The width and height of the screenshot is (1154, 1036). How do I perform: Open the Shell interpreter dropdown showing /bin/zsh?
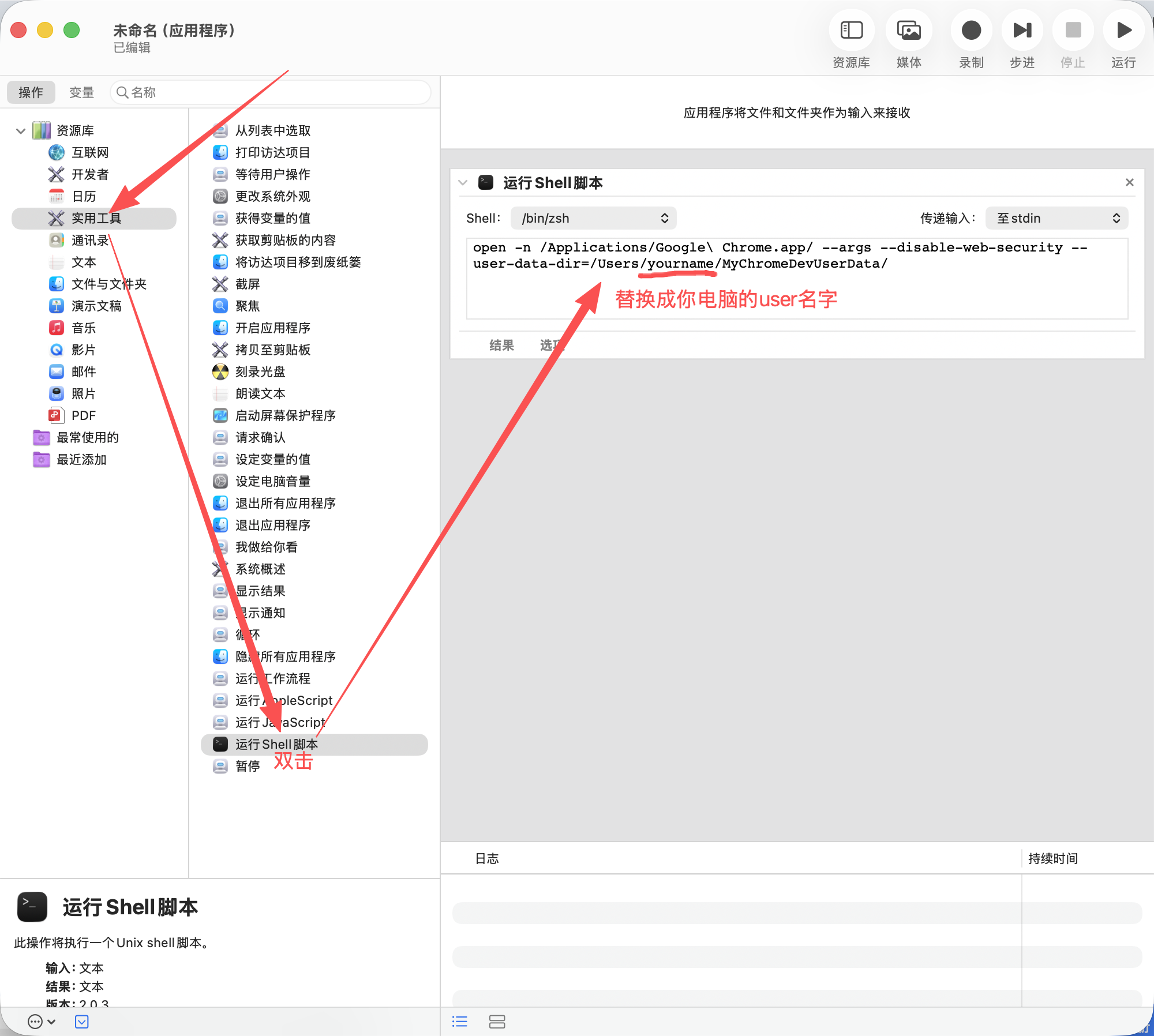click(594, 218)
